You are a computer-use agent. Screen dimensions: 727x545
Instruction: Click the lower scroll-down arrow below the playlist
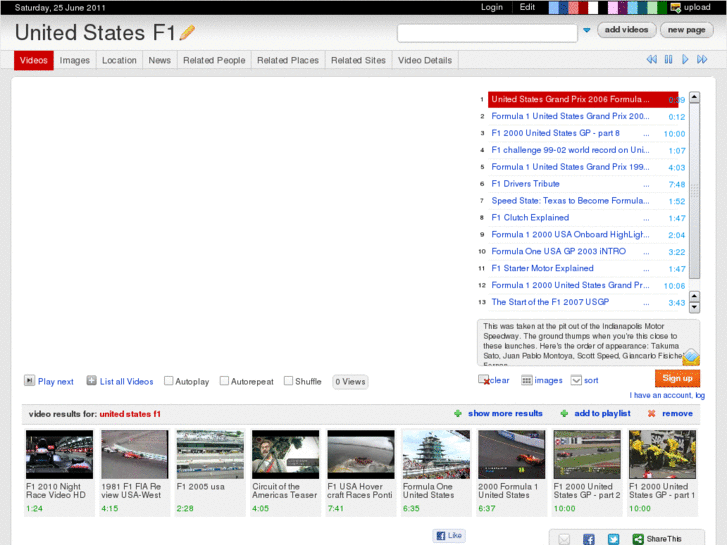694,307
